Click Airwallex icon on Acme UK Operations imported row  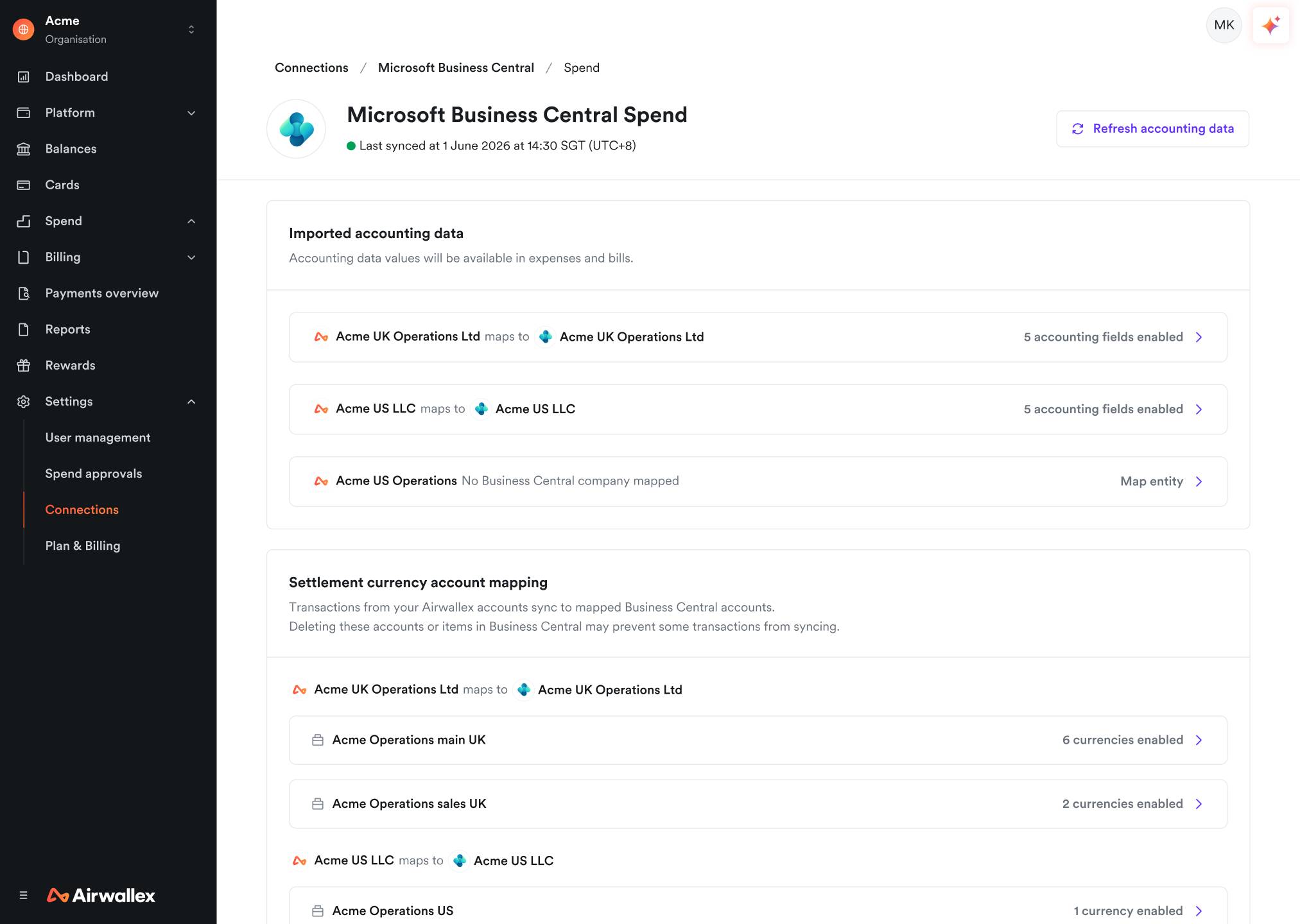tap(321, 337)
